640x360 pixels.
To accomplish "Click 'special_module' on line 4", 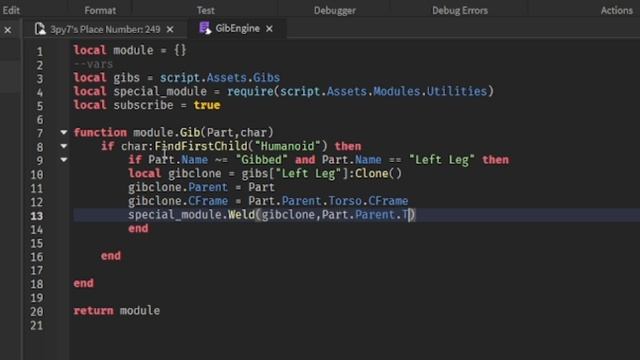I will [x=160, y=91].
